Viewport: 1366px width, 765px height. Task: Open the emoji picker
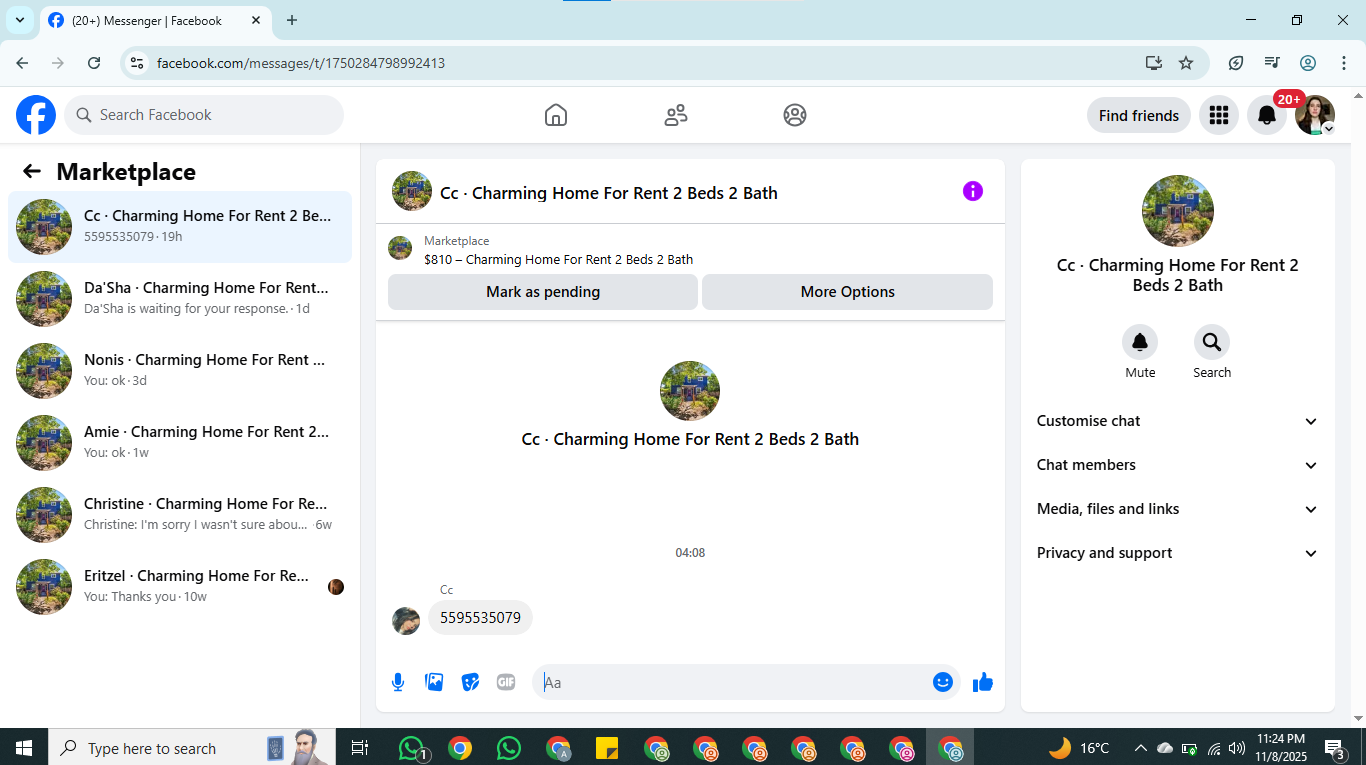pos(943,682)
